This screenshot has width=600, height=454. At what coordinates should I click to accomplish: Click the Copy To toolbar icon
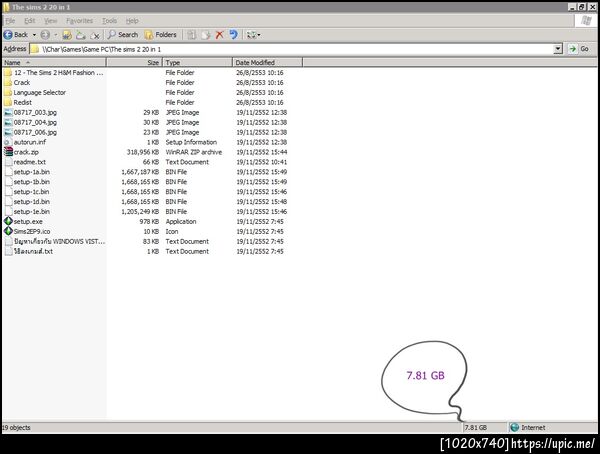coord(205,35)
